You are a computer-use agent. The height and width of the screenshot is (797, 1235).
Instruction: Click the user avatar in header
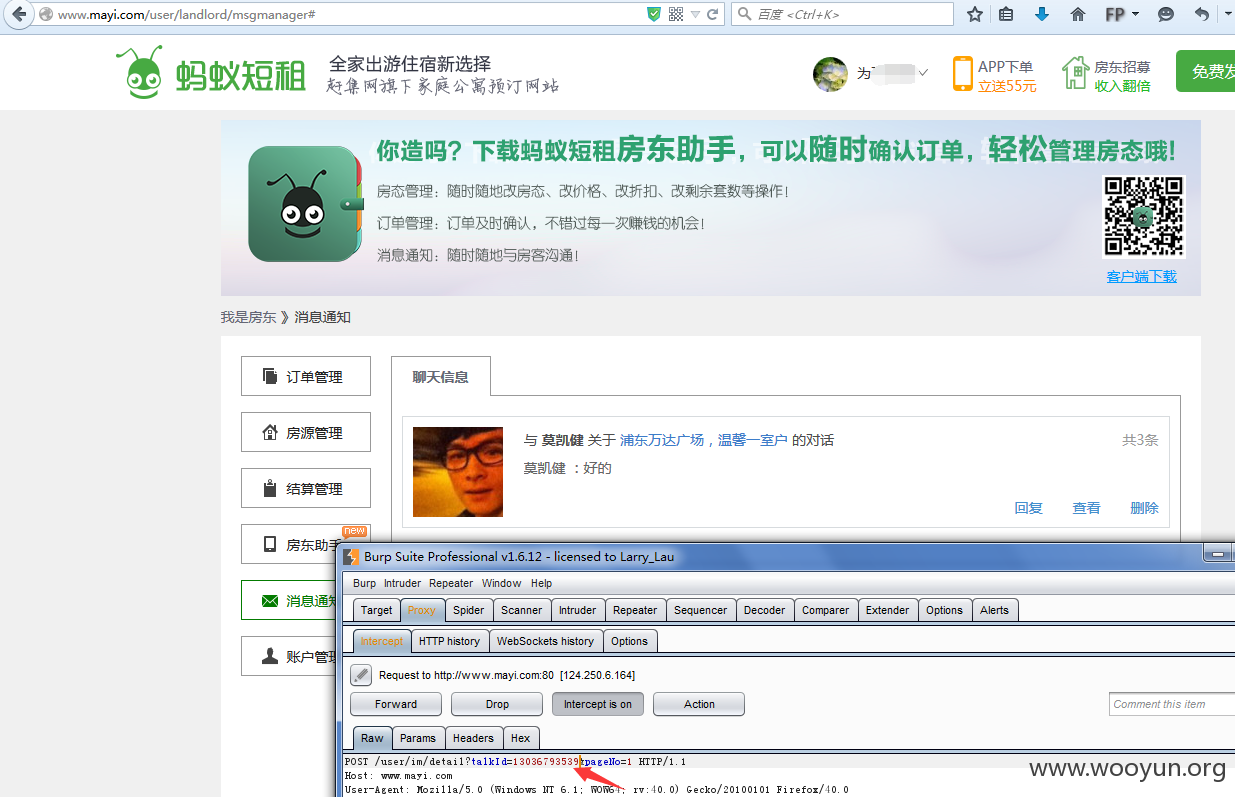click(x=830, y=74)
